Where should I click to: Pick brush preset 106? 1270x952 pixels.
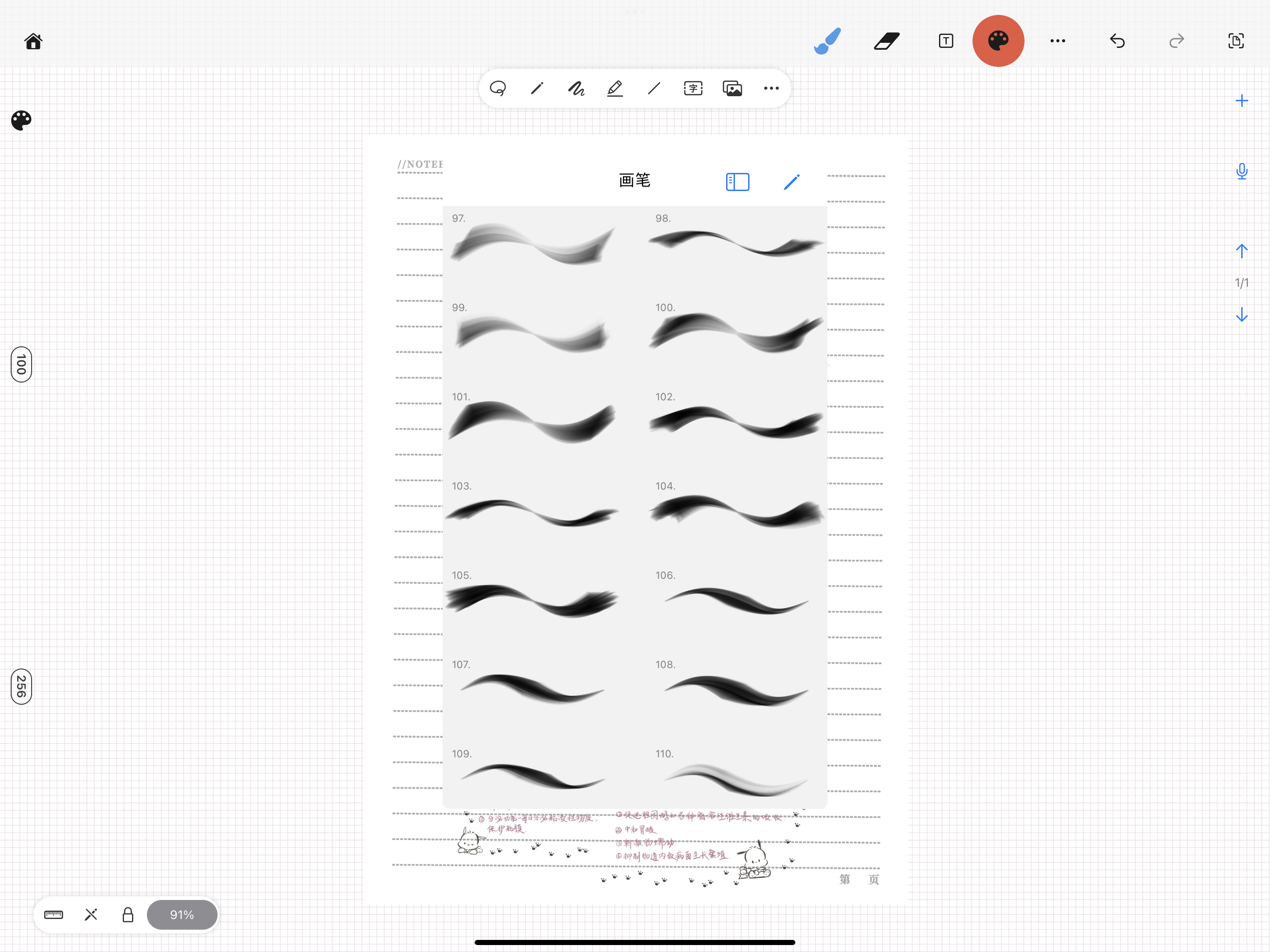tap(736, 601)
